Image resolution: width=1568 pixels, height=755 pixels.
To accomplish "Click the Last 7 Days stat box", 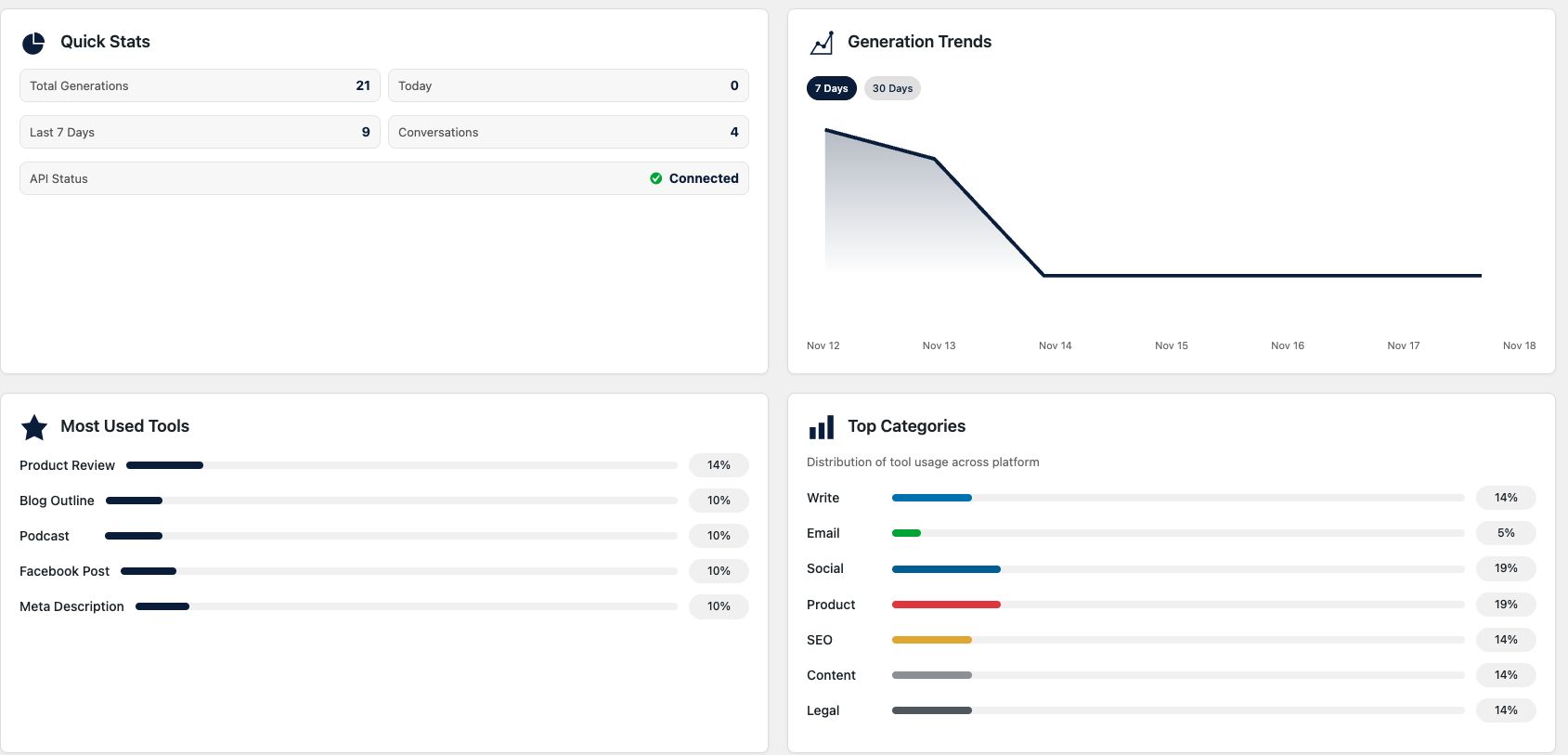I will coord(200,132).
